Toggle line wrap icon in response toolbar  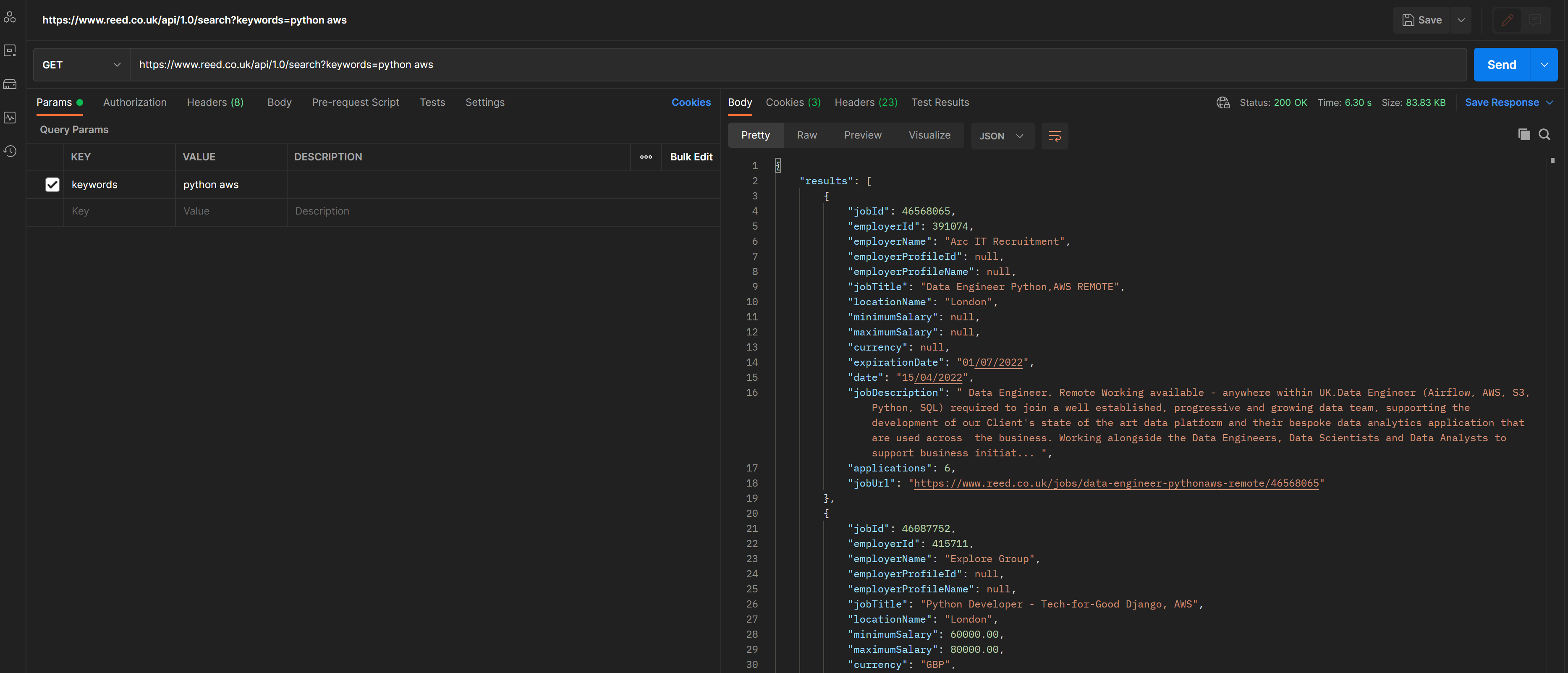1054,136
